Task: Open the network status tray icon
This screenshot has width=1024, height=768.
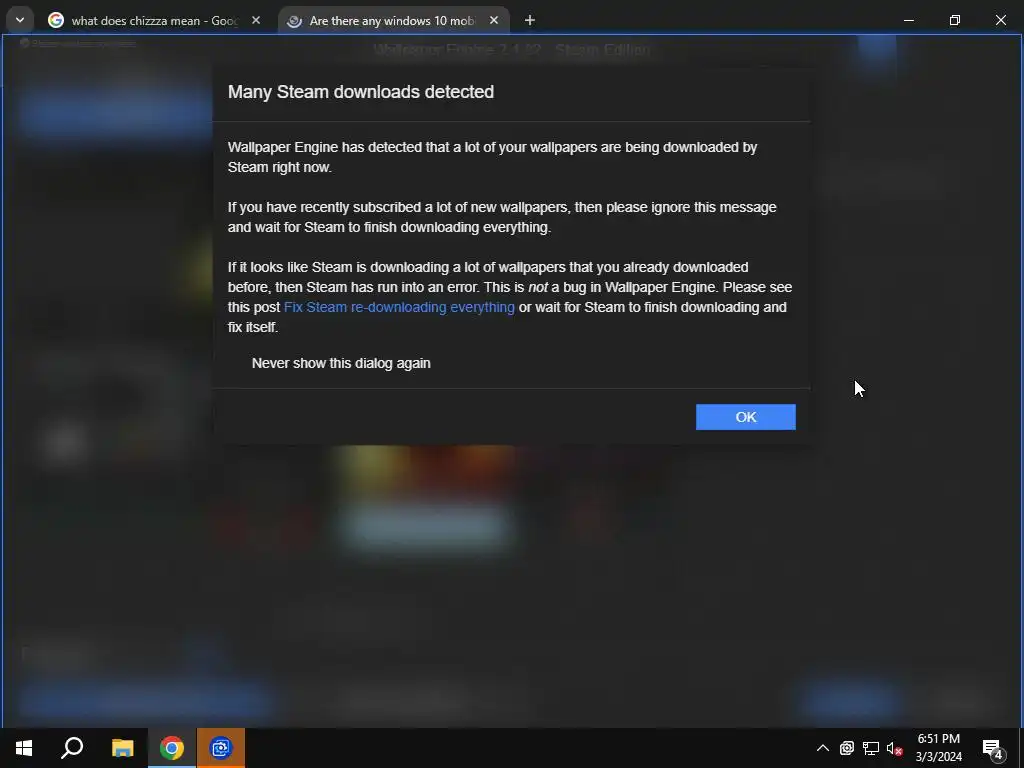Action: coord(871,748)
